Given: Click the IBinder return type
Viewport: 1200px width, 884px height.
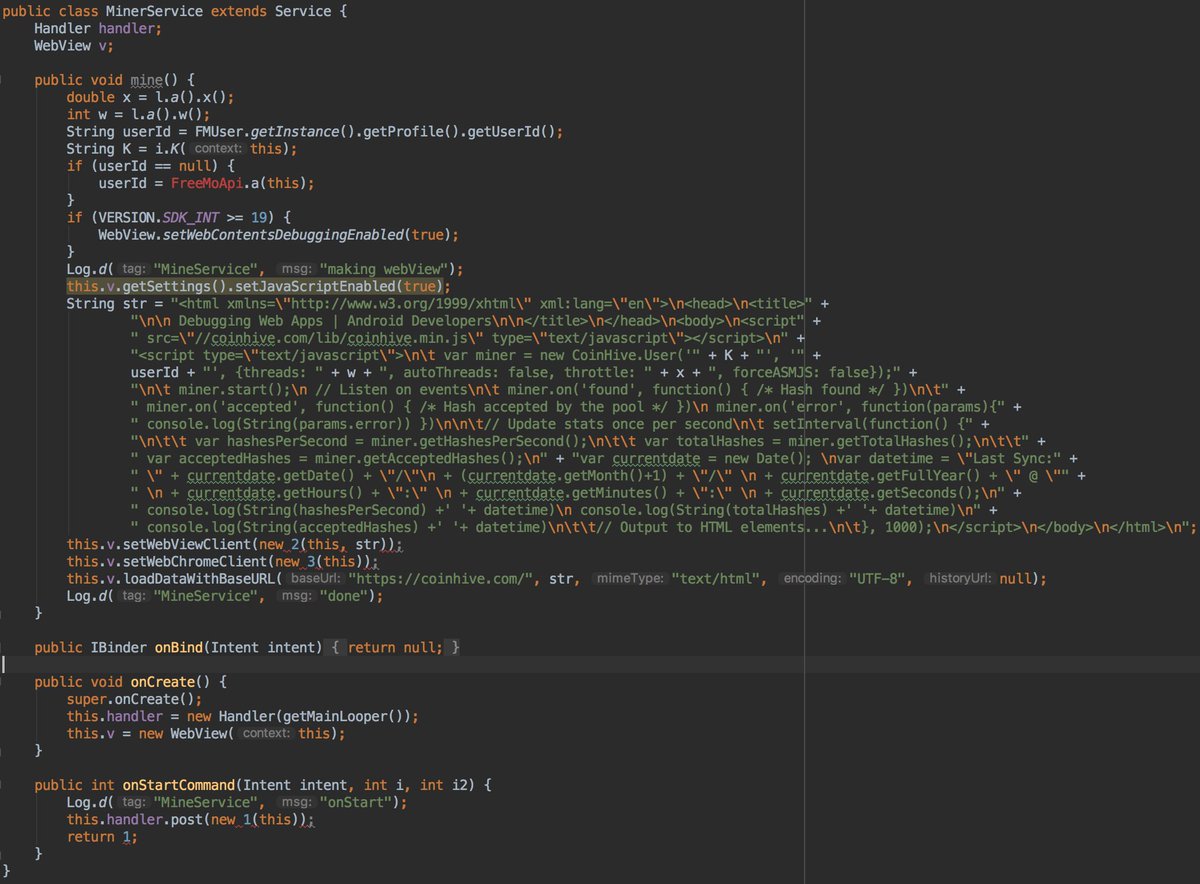Looking at the screenshot, I should (118, 647).
